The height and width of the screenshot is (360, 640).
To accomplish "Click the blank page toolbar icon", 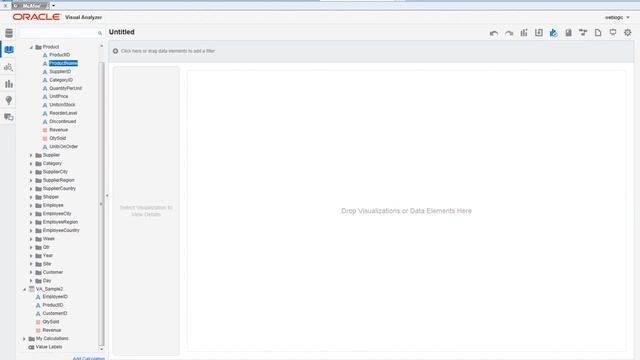I will pyautogui.click(x=598, y=33).
